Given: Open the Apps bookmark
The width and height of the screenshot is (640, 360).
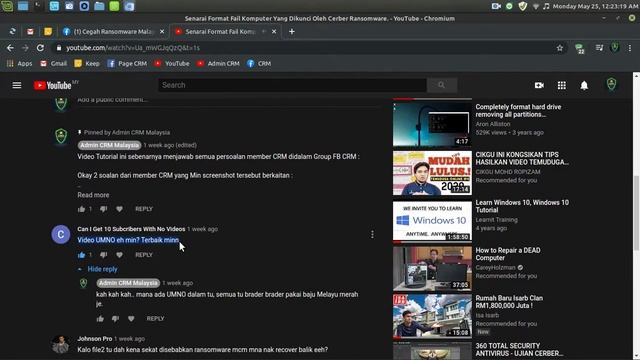Looking at the screenshot, I should point(19,63).
